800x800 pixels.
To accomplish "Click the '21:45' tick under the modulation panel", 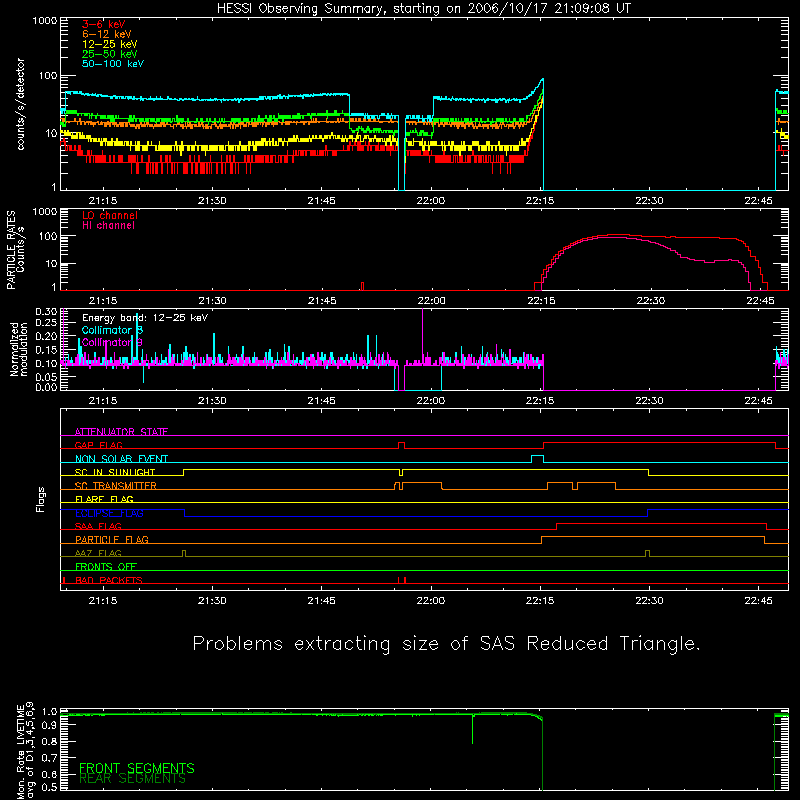I will (x=321, y=401).
